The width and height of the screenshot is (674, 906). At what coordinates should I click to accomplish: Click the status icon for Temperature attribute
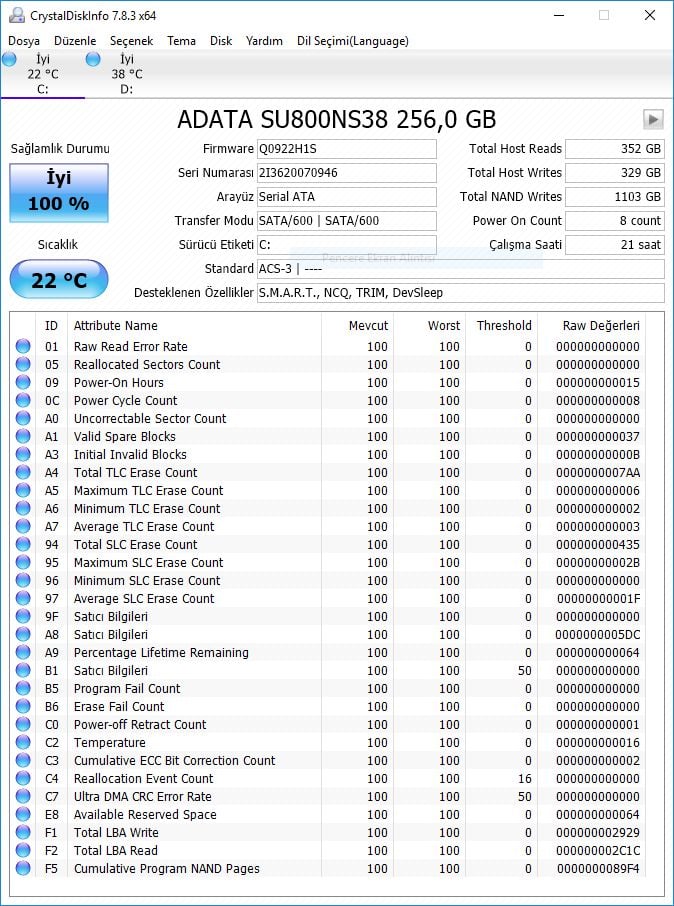point(23,742)
